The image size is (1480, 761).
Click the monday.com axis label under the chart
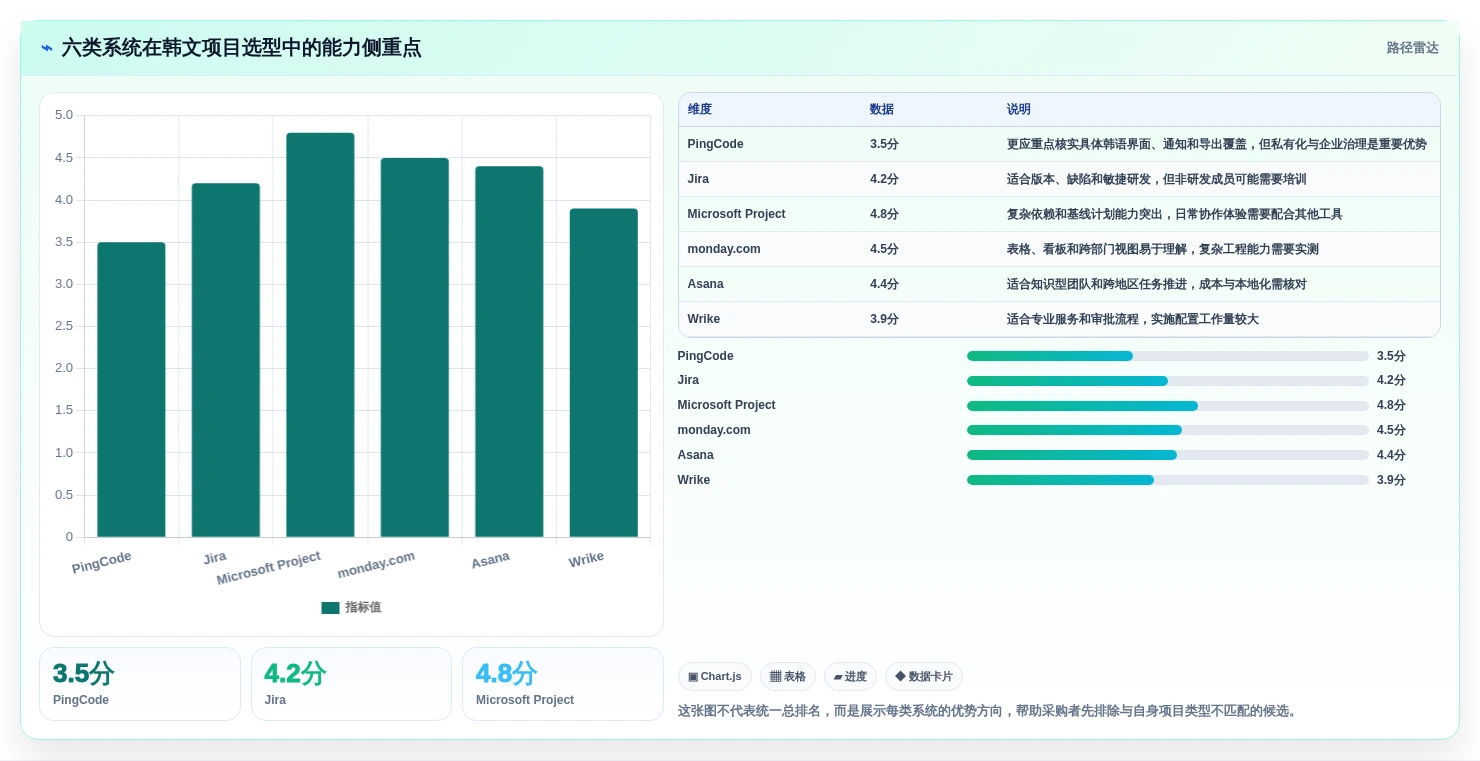click(x=376, y=565)
